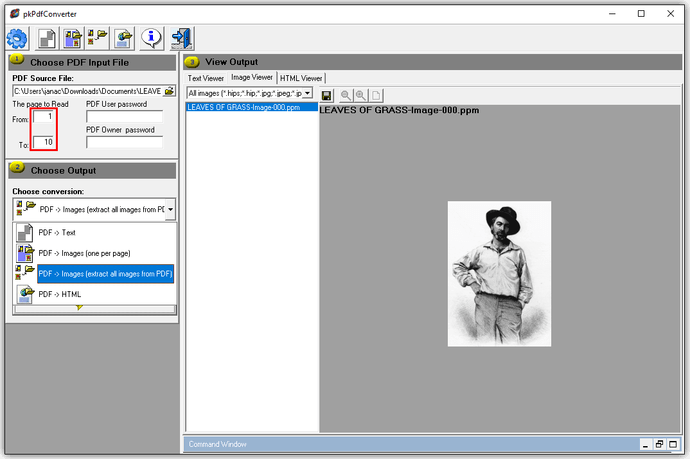Select the PDF to HTML toolbar icon

[x=124, y=39]
